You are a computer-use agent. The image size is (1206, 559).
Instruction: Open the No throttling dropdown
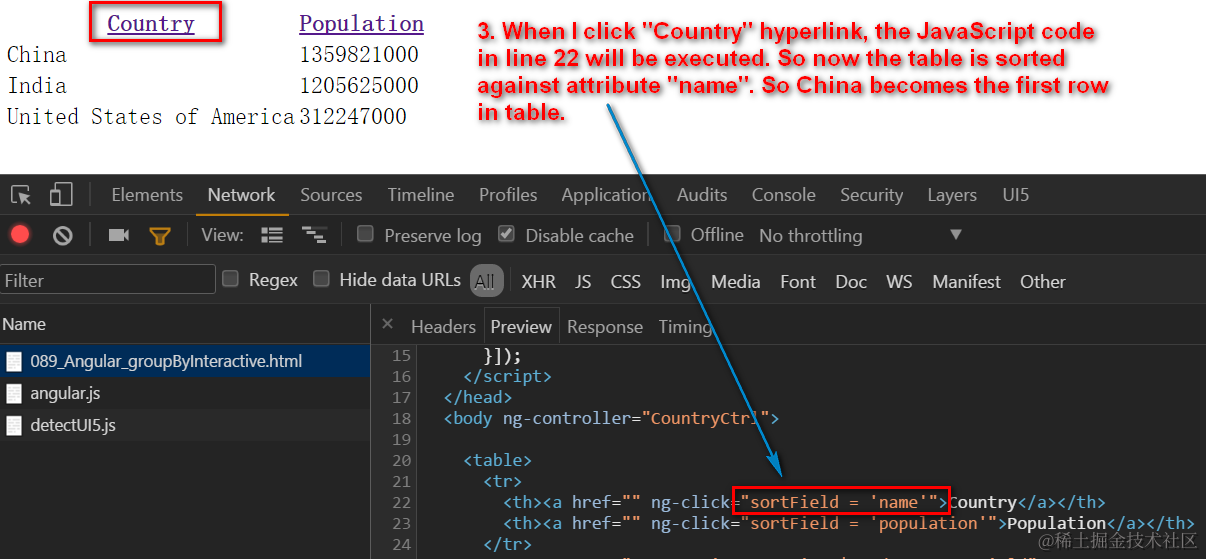pyautogui.click(x=861, y=236)
